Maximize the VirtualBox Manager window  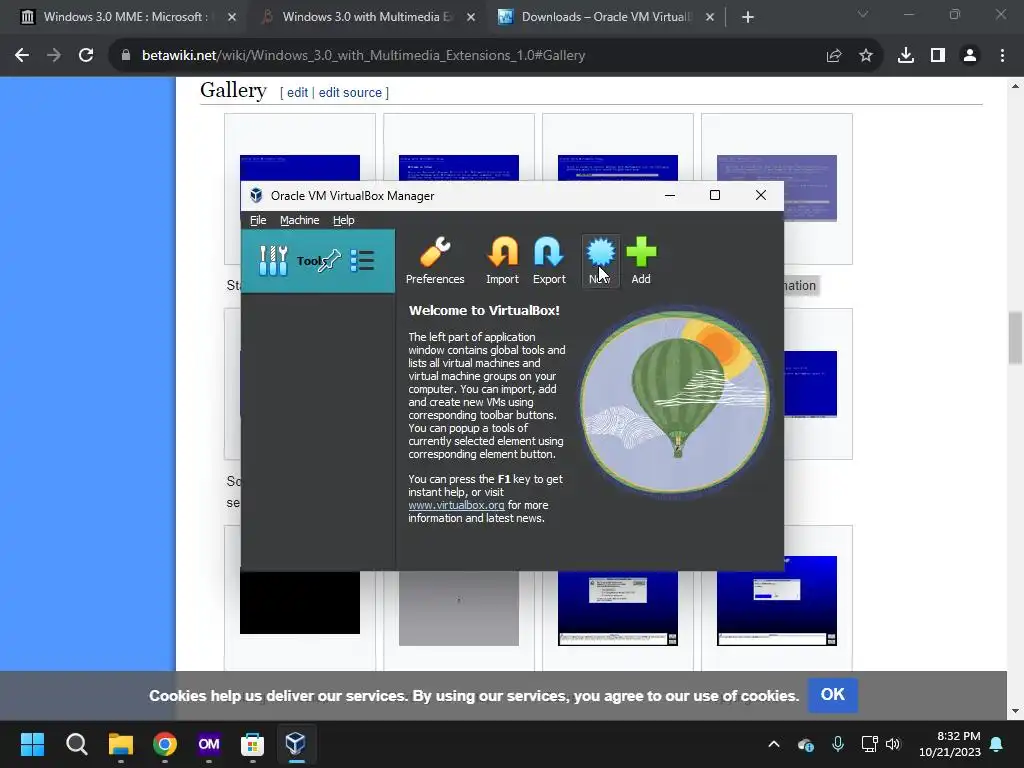click(715, 195)
